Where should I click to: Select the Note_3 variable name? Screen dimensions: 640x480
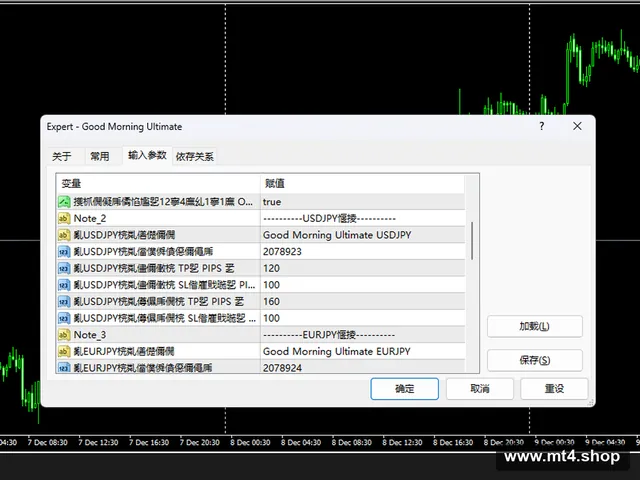[x=90, y=335]
